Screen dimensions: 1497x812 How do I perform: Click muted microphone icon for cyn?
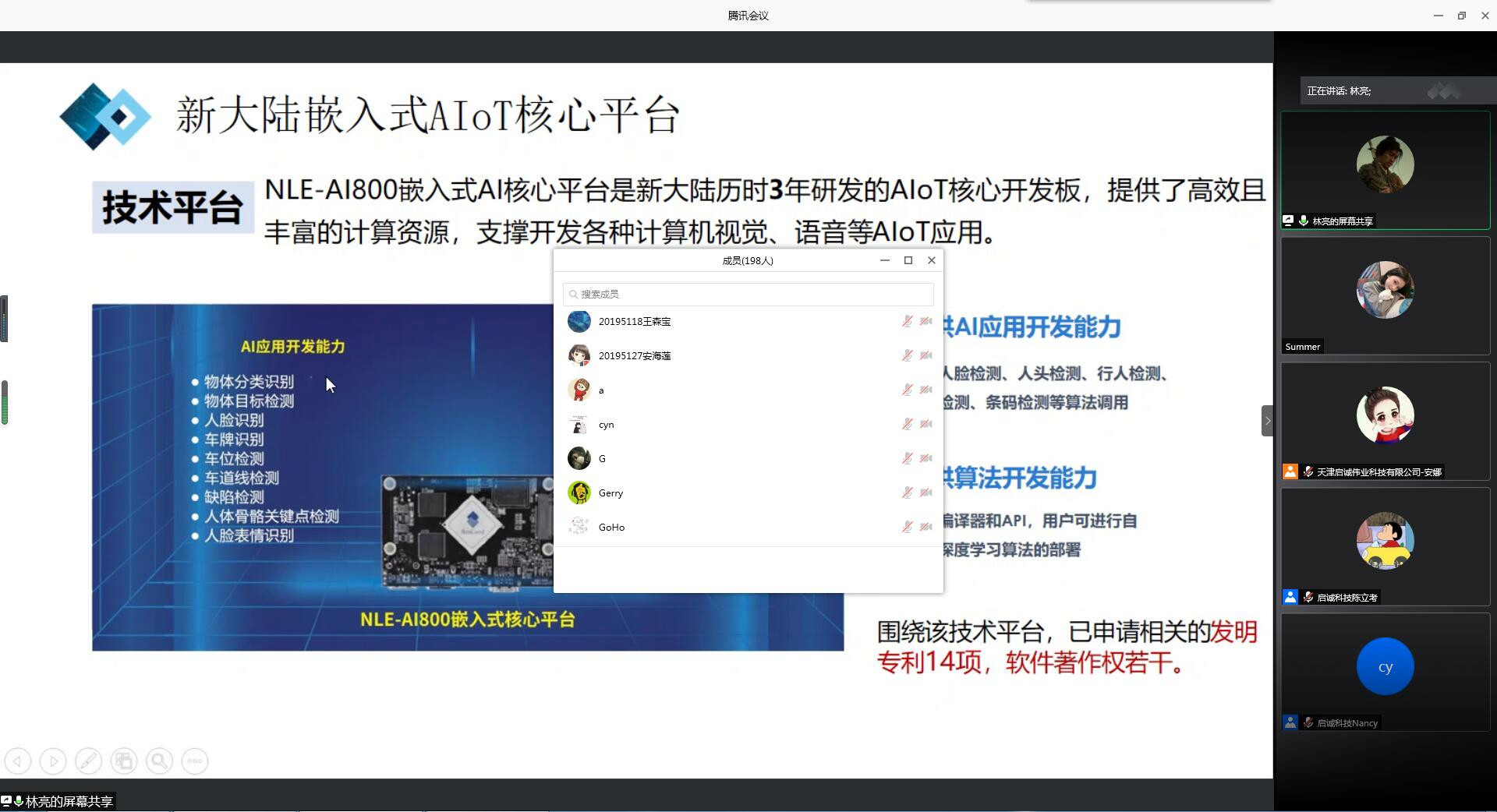point(907,424)
